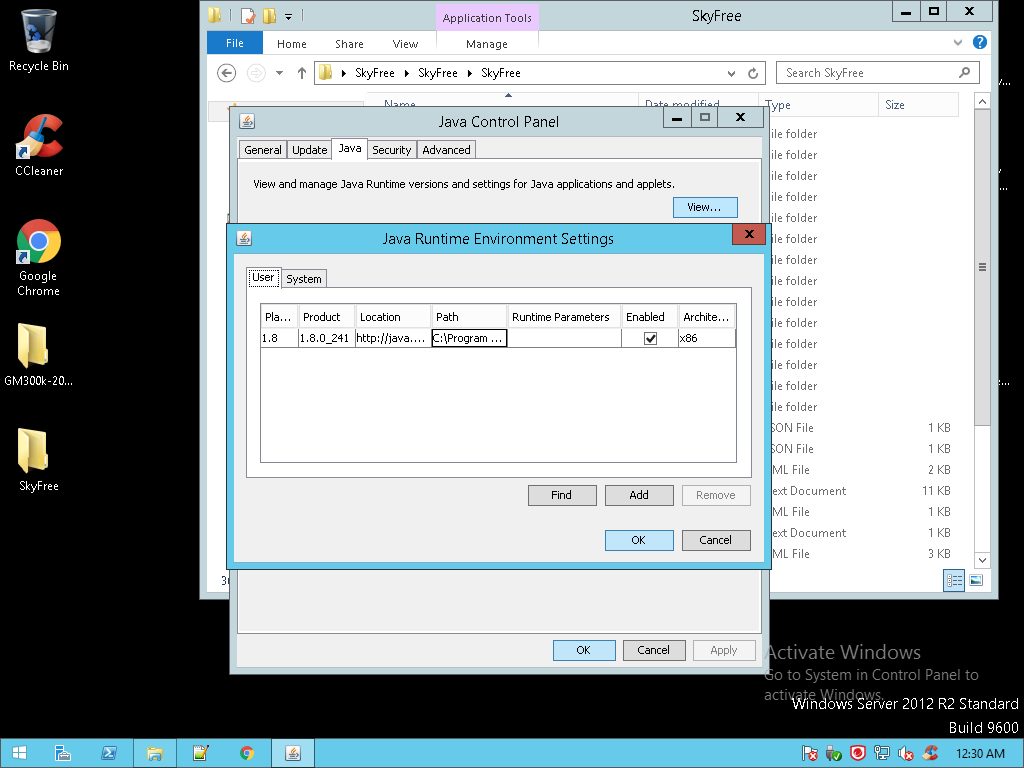Open the Update tab in Java Control Panel
The width and height of the screenshot is (1024, 768).
(310, 150)
